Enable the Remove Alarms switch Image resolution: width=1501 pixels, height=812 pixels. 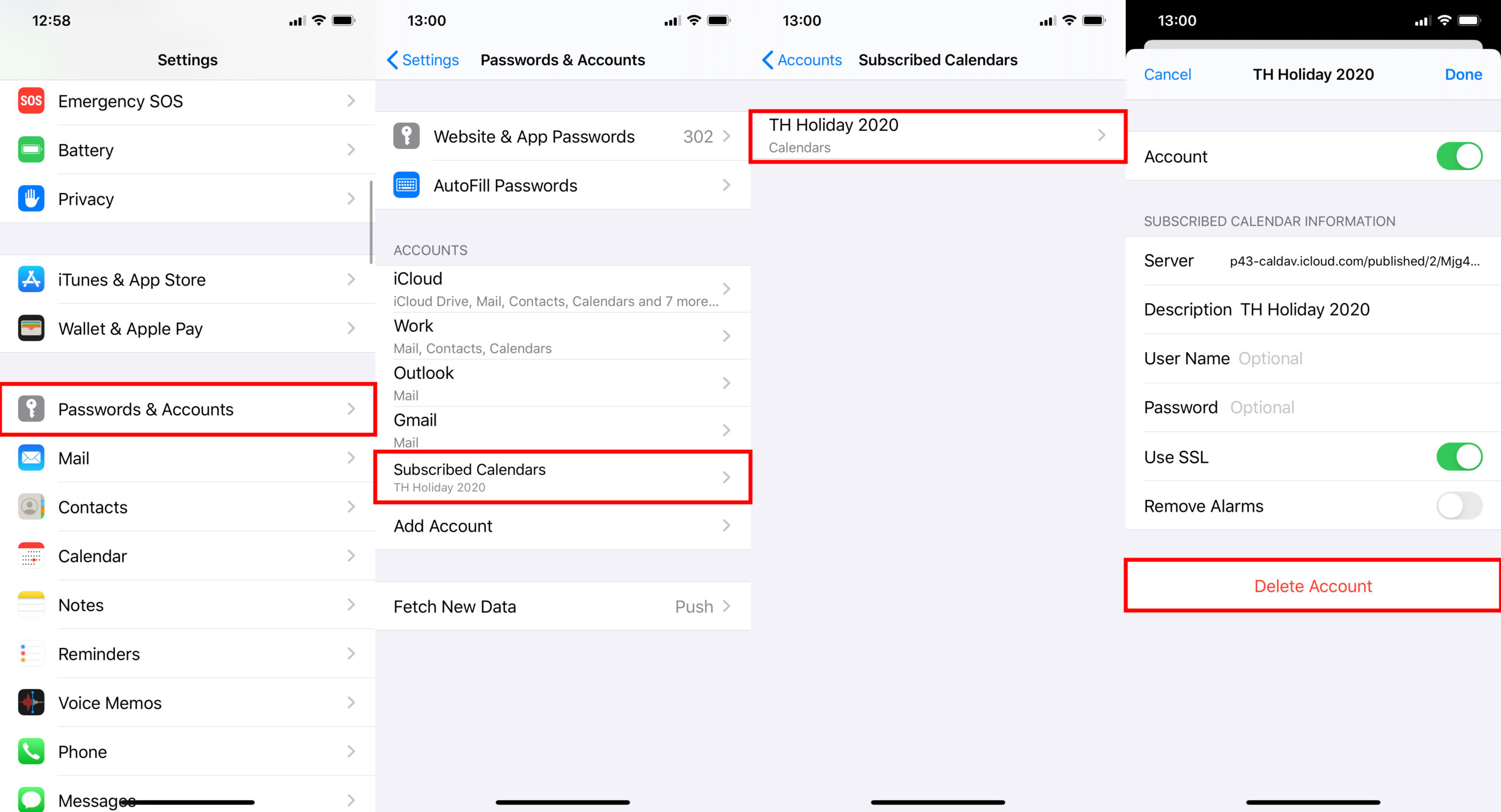(x=1459, y=506)
